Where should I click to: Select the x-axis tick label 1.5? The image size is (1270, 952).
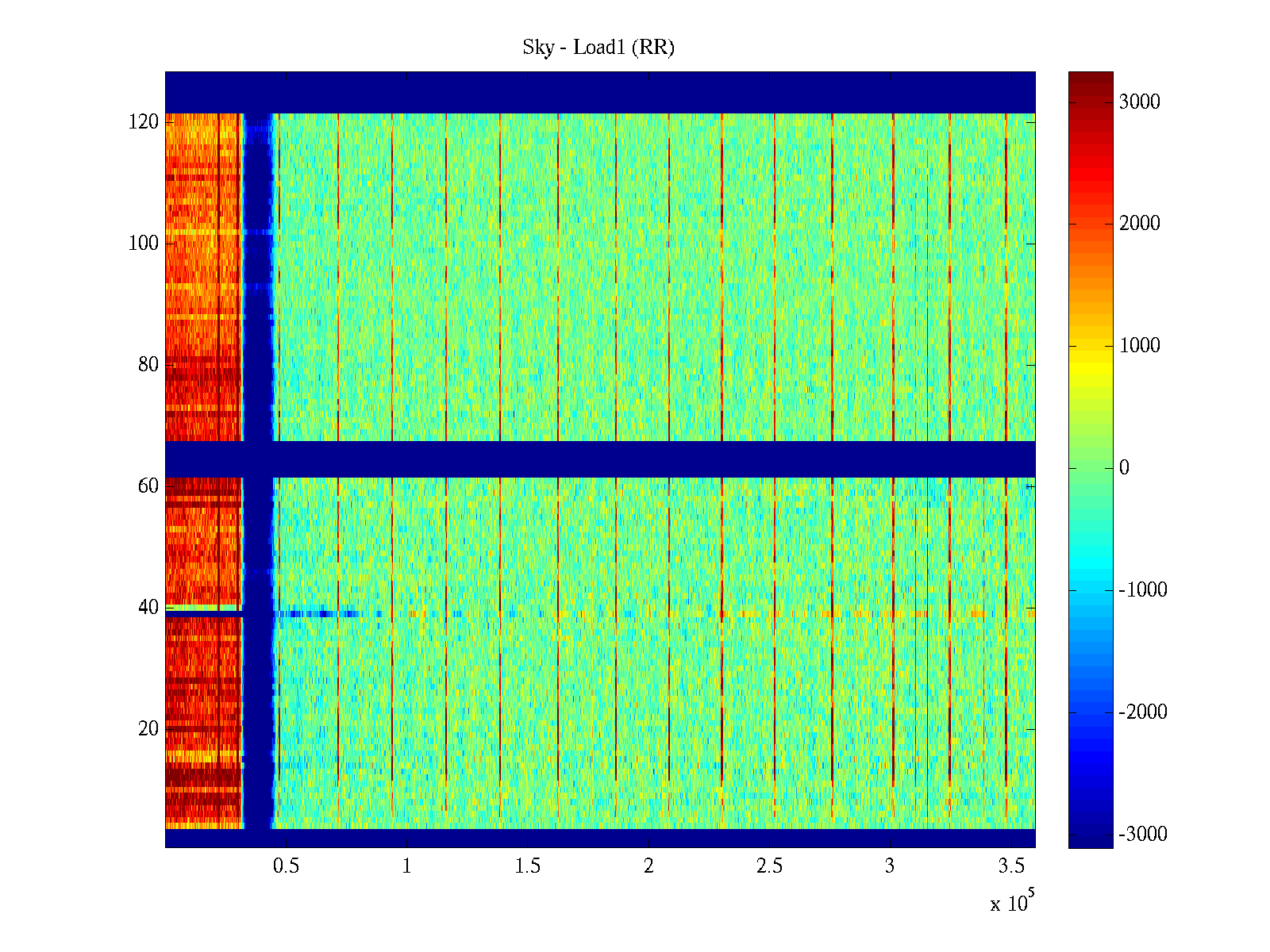(528, 866)
